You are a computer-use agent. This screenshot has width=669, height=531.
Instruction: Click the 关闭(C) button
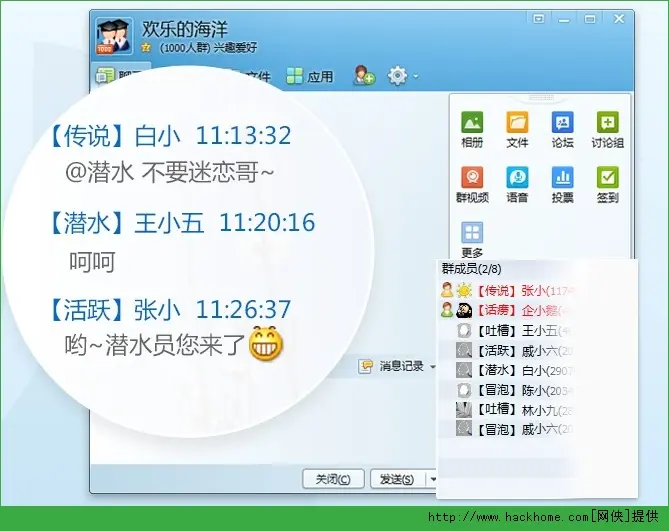tap(333, 479)
